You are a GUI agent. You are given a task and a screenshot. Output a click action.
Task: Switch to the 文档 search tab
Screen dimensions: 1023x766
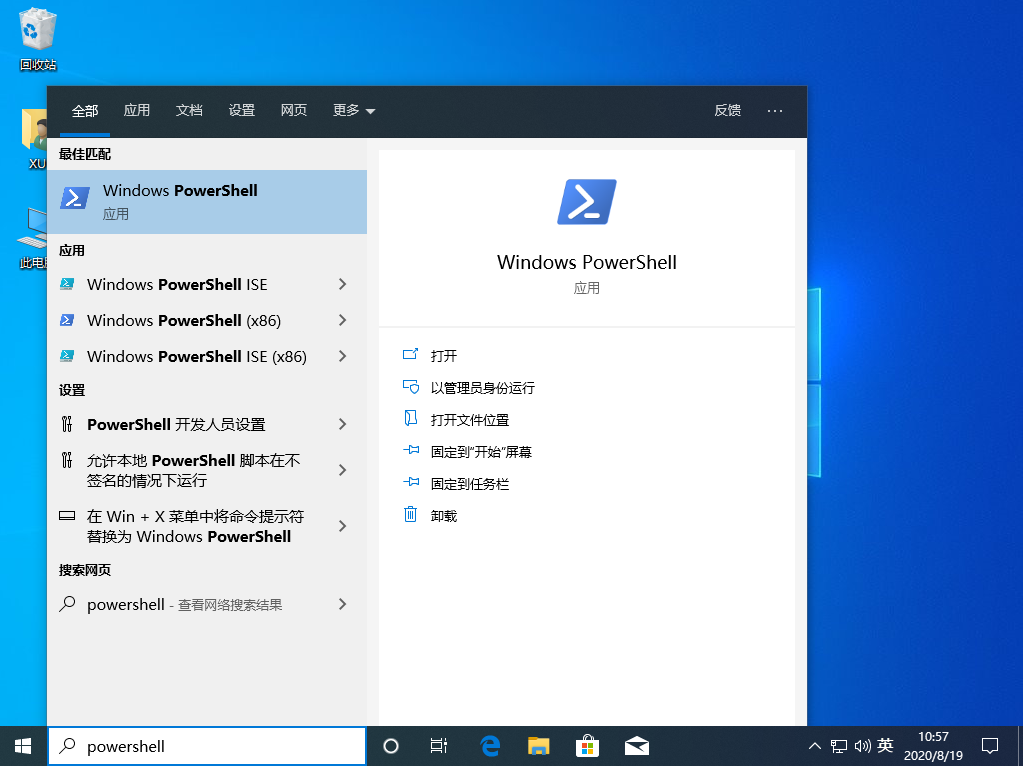(189, 110)
